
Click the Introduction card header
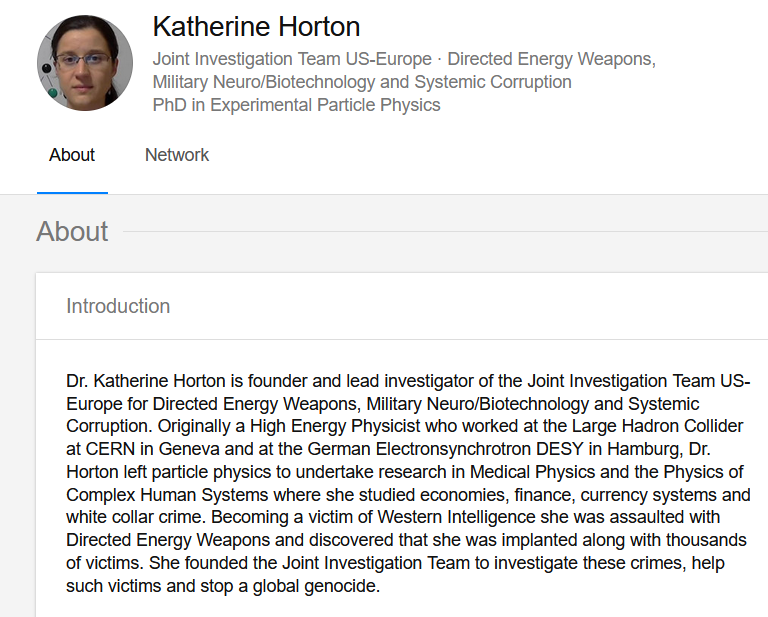click(118, 306)
